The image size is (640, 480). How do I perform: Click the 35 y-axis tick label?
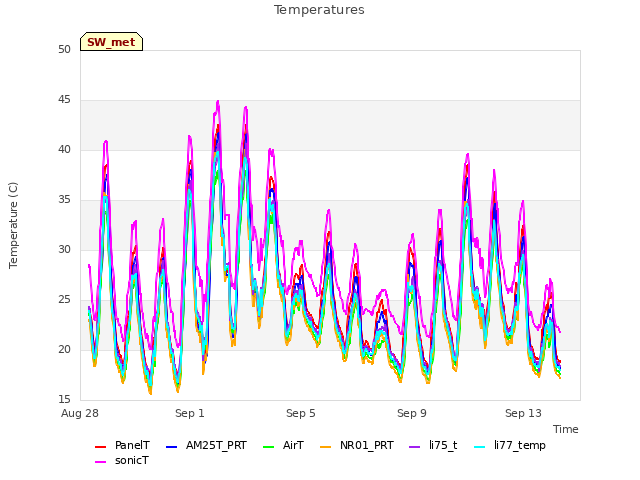(x=64, y=200)
